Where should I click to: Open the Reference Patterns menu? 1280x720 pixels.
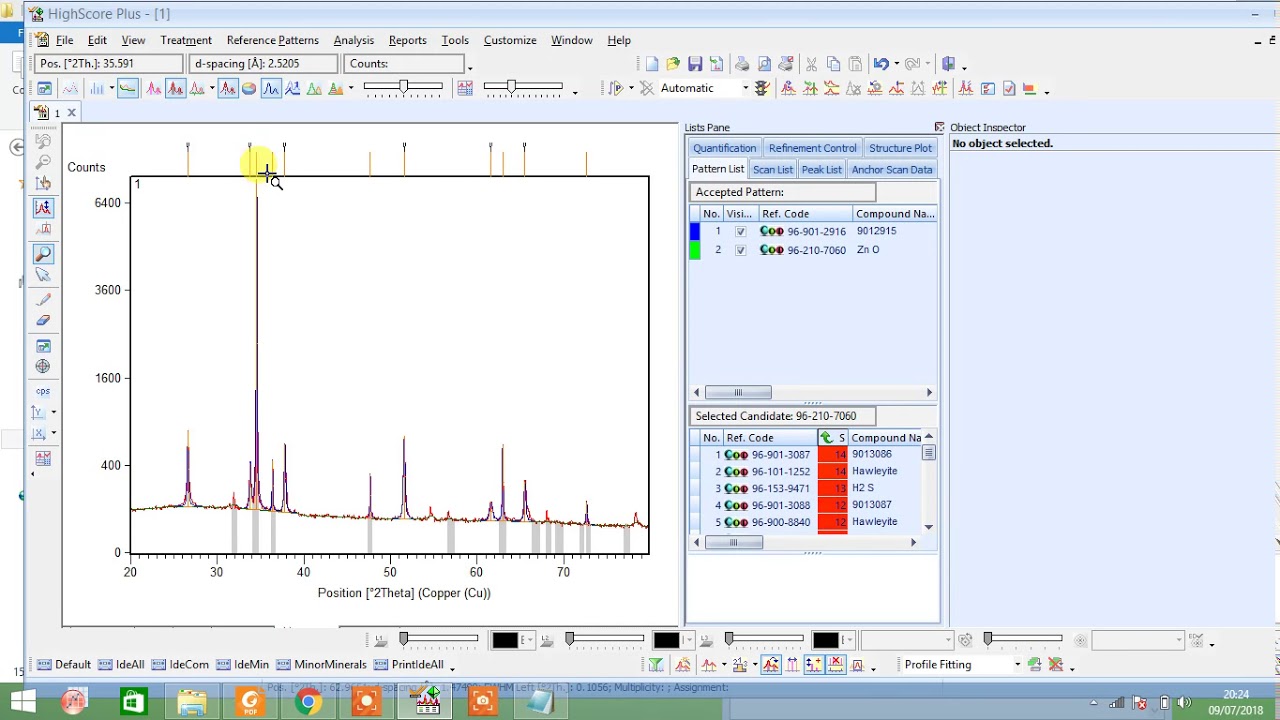pyautogui.click(x=272, y=40)
